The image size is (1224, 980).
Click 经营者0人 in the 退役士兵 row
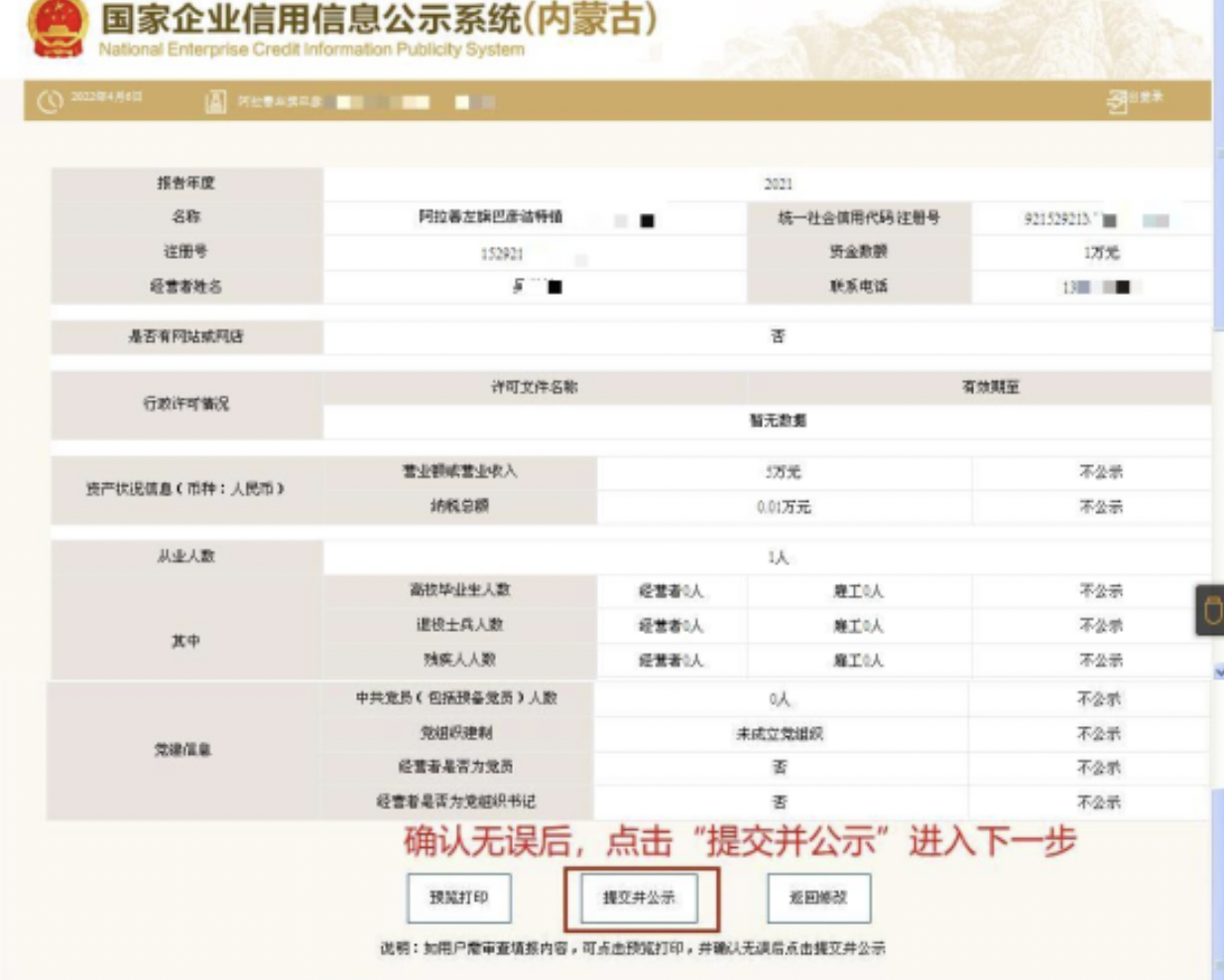pyautogui.click(x=671, y=626)
